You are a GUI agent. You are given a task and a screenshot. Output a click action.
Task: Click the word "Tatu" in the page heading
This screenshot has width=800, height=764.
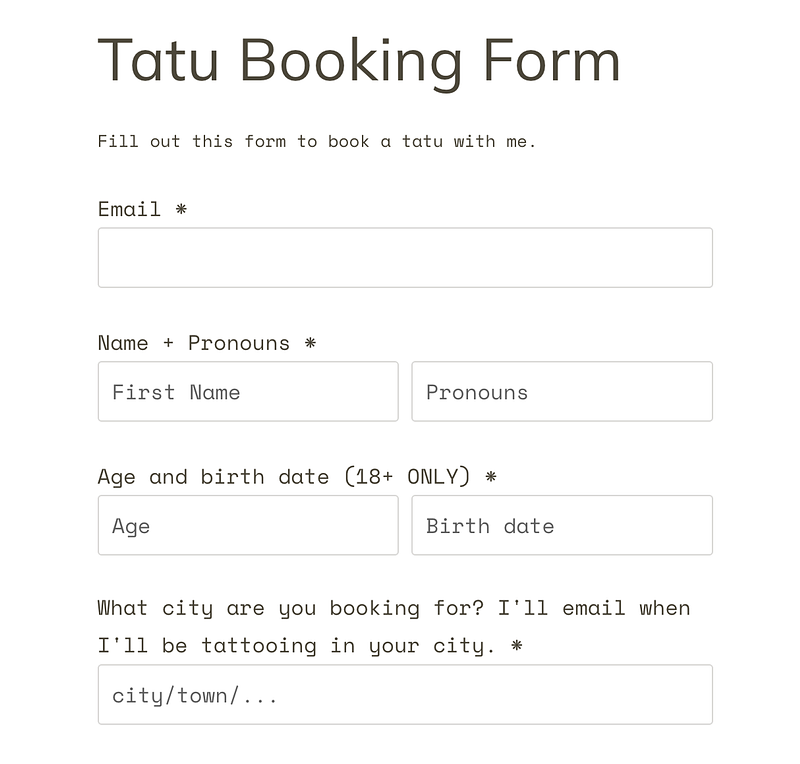click(158, 60)
